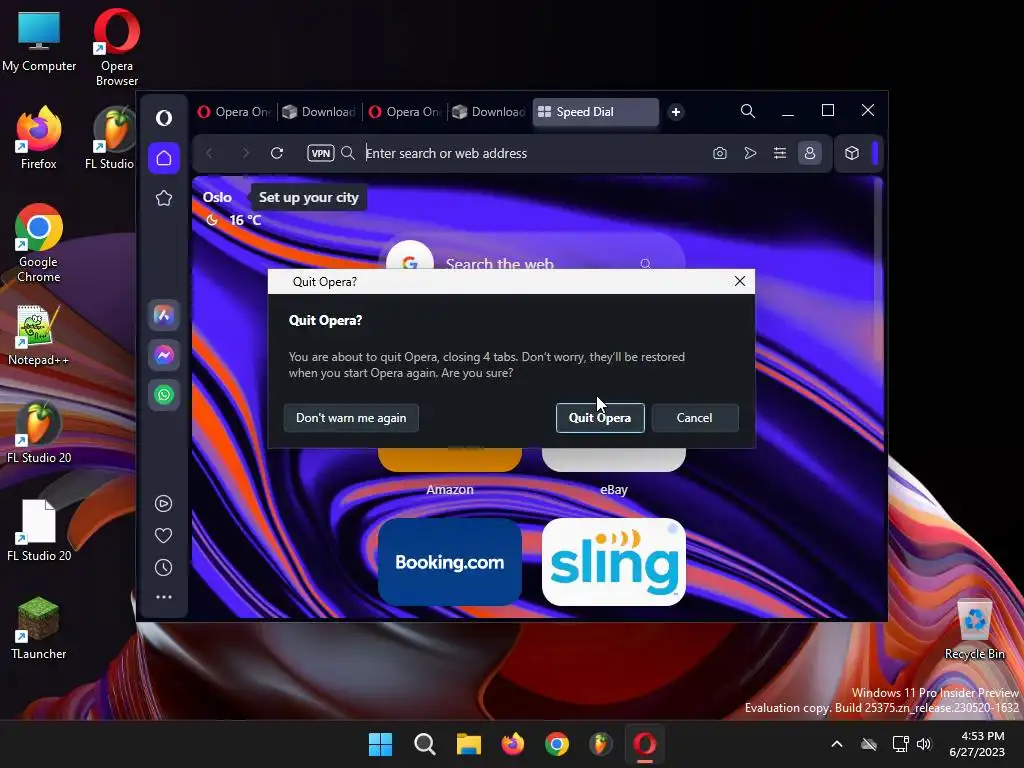Select the Speed Dial tab
Viewport: 1024px width, 768px height.
[x=596, y=112]
